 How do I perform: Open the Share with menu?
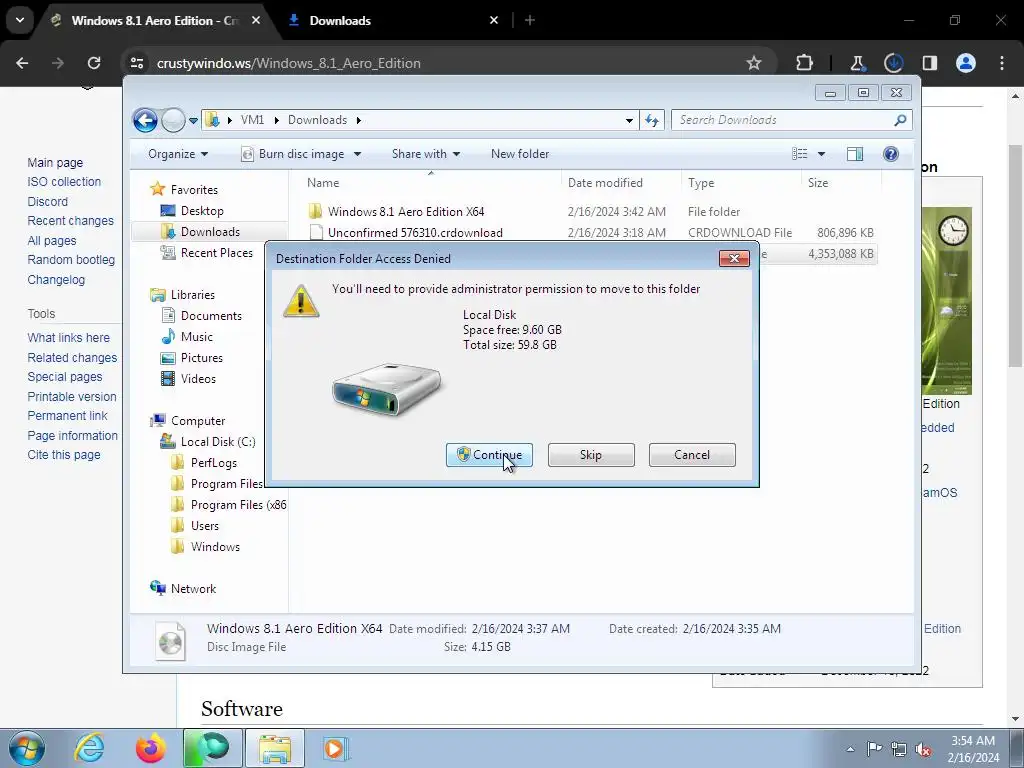(x=426, y=154)
